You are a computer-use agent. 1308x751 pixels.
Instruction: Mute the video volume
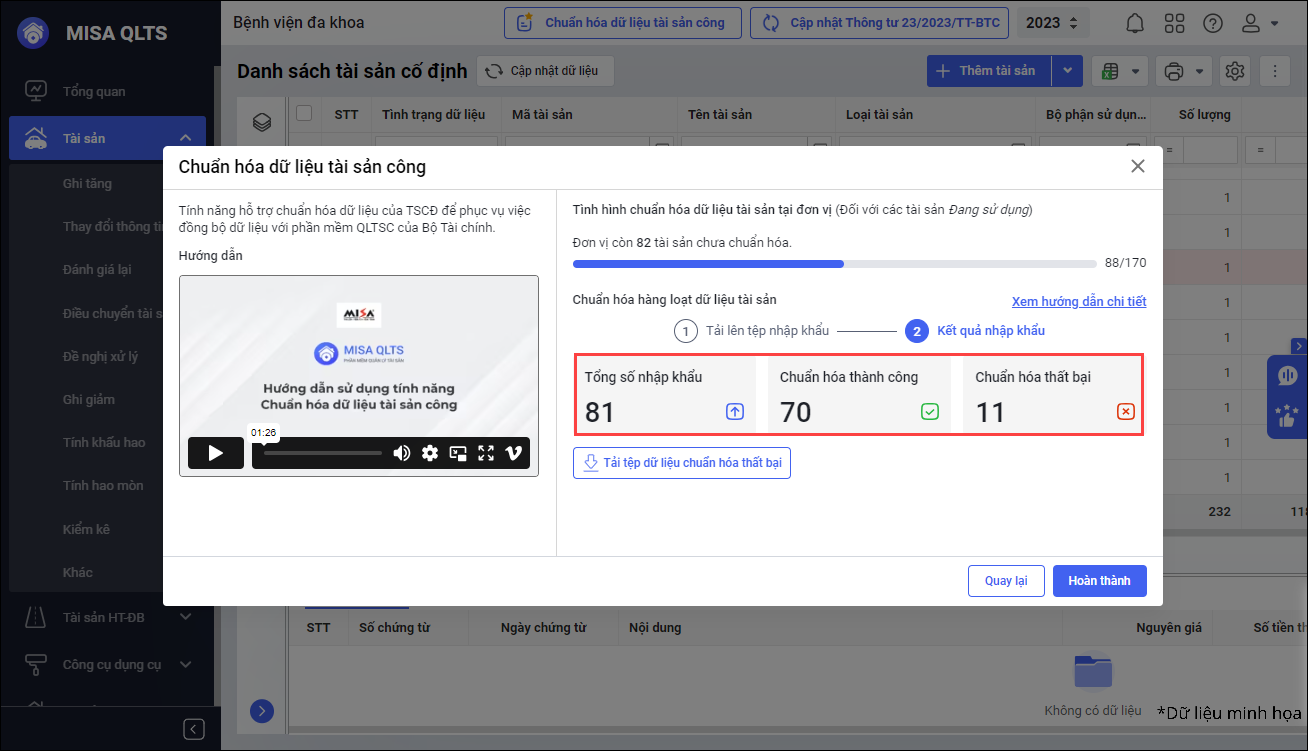(x=401, y=453)
